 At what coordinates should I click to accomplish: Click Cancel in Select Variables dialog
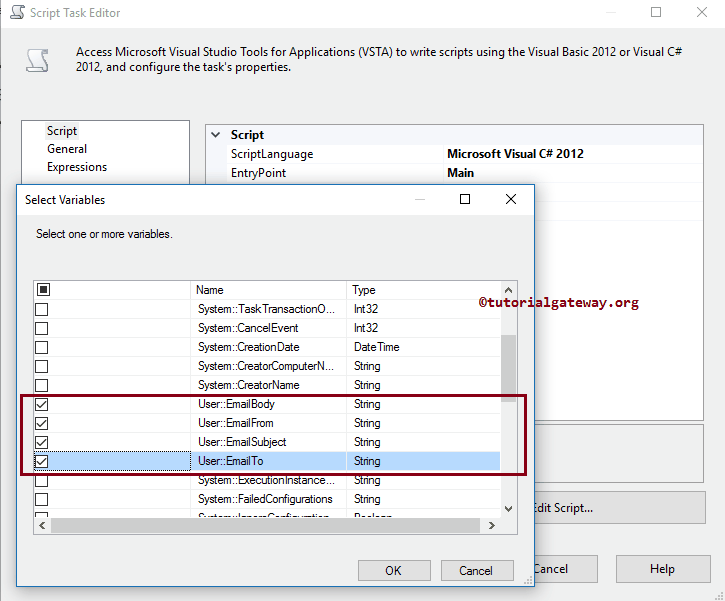coord(477,570)
